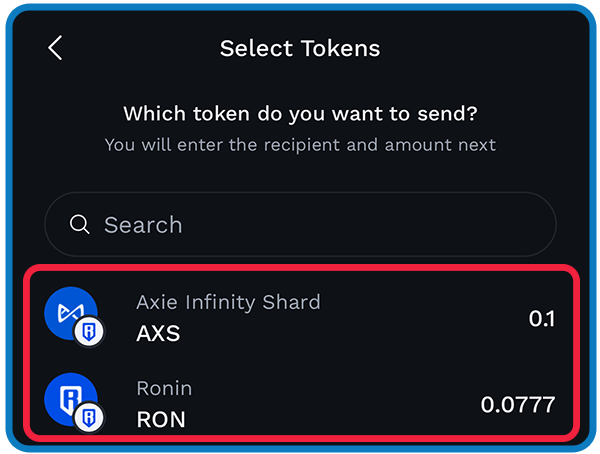Click the RON balance of 0.0777
600x454 pixels.
tap(518, 405)
